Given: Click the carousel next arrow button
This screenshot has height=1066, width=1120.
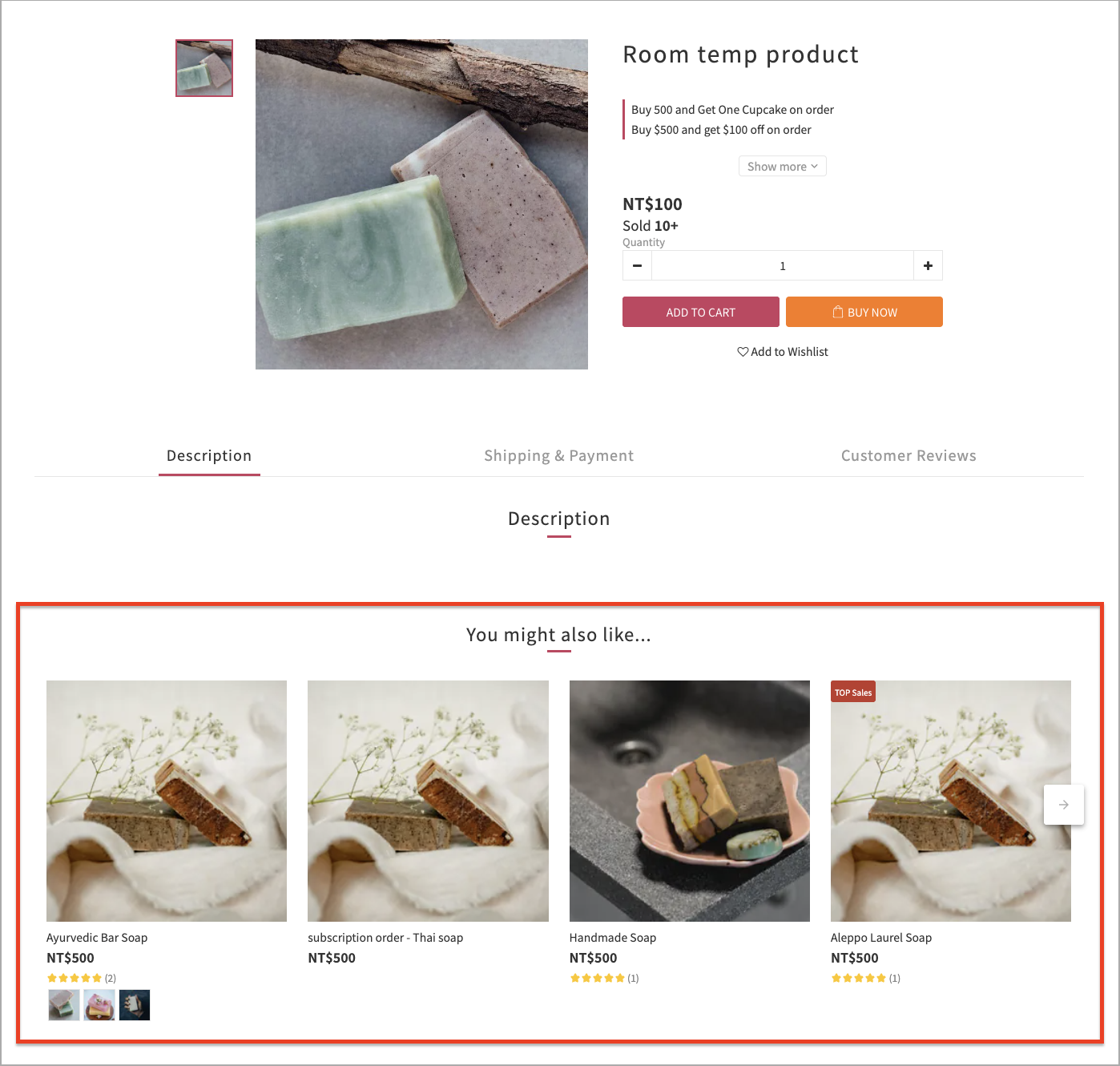Looking at the screenshot, I should tap(1064, 804).
